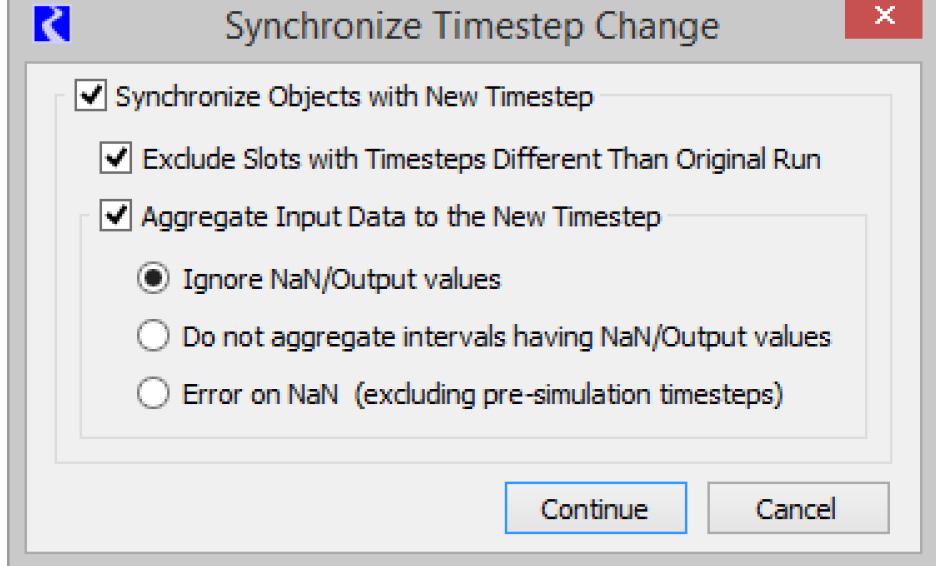This screenshot has height=566, width=938.
Task: Select the Ignore NaN/Output values radio button
Action: pos(153,279)
